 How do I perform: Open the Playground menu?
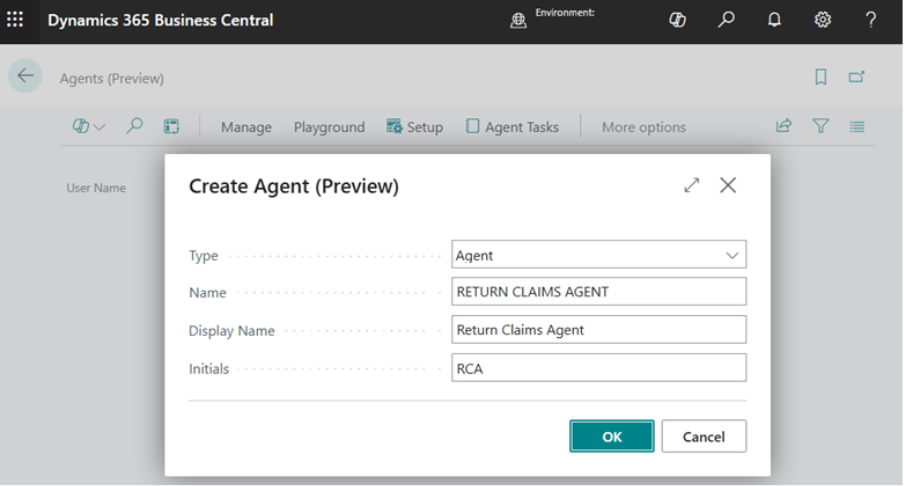click(329, 127)
